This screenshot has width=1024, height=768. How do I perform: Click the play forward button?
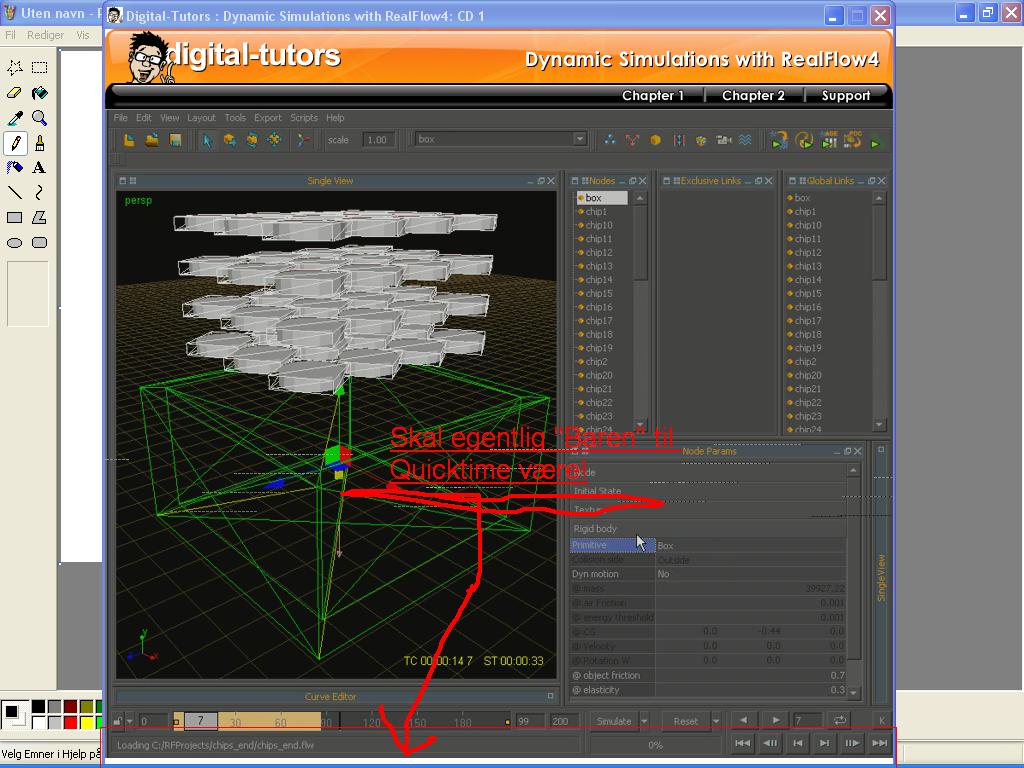click(x=776, y=720)
